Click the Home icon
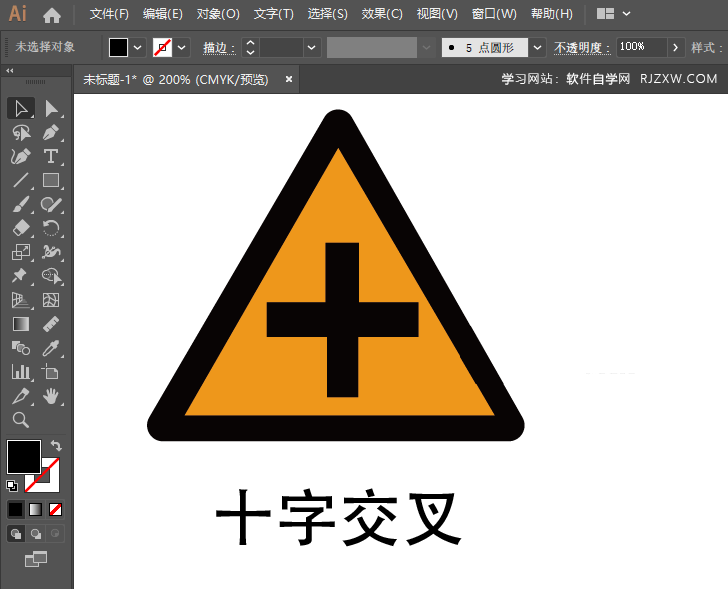 pos(52,15)
